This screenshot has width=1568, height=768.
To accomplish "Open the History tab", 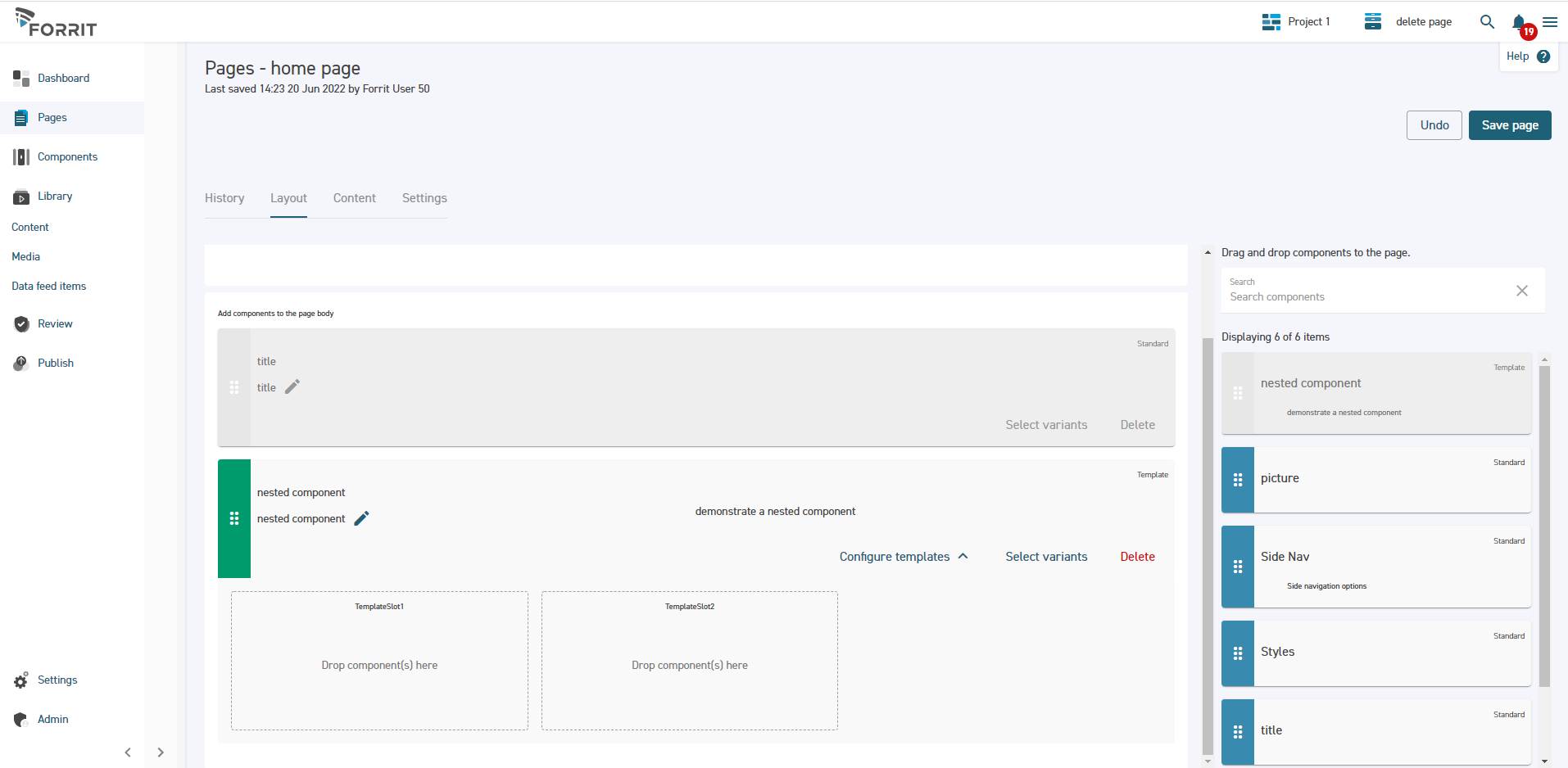I will pos(224,198).
